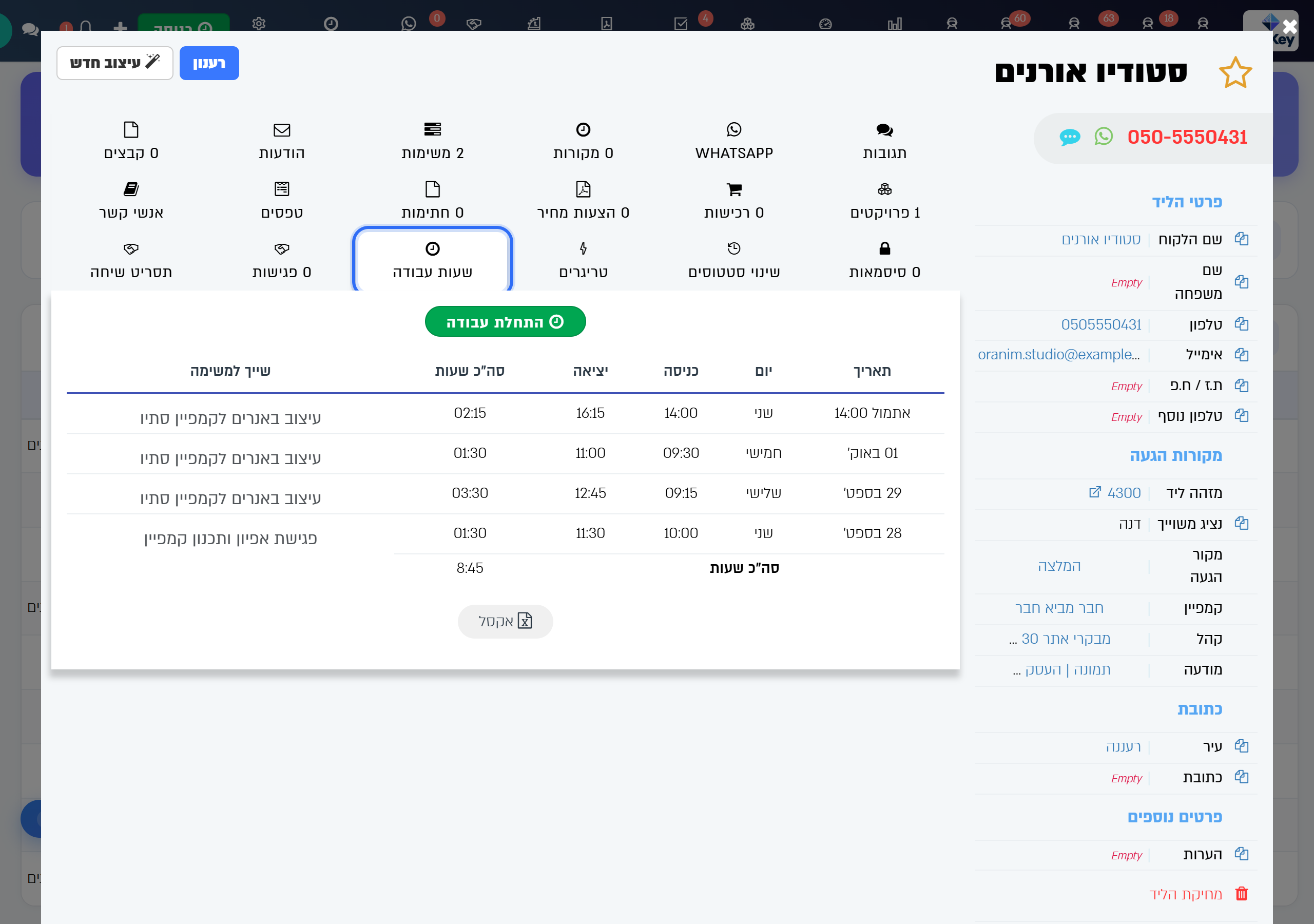This screenshot has height=924, width=1314.
Task: Export work hours with the אקסל button
Action: [505, 621]
